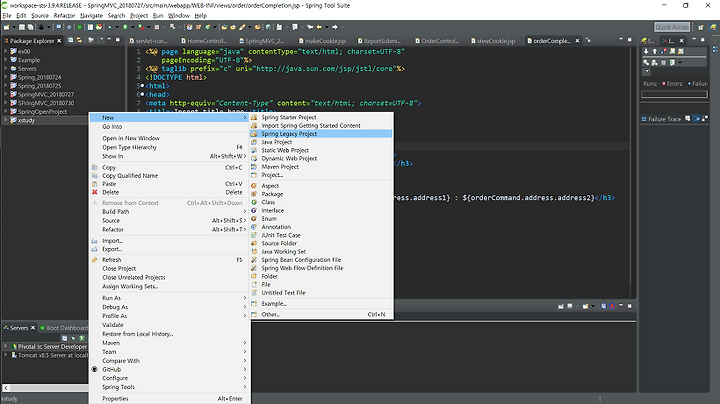Click the green Class icon in submenu
Image resolution: width=720 pixels, height=404 pixels.
(x=254, y=202)
